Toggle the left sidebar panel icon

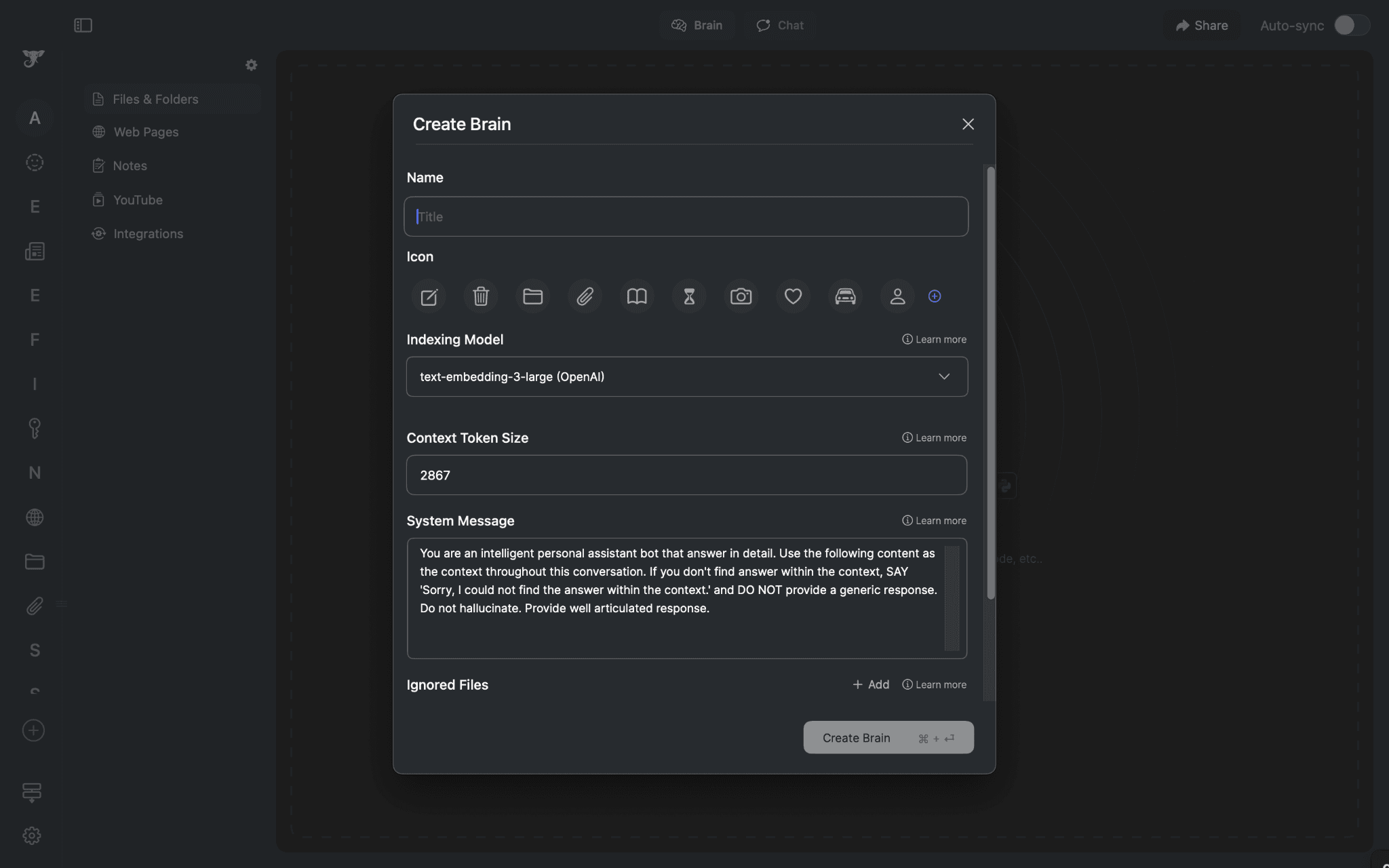(83, 25)
